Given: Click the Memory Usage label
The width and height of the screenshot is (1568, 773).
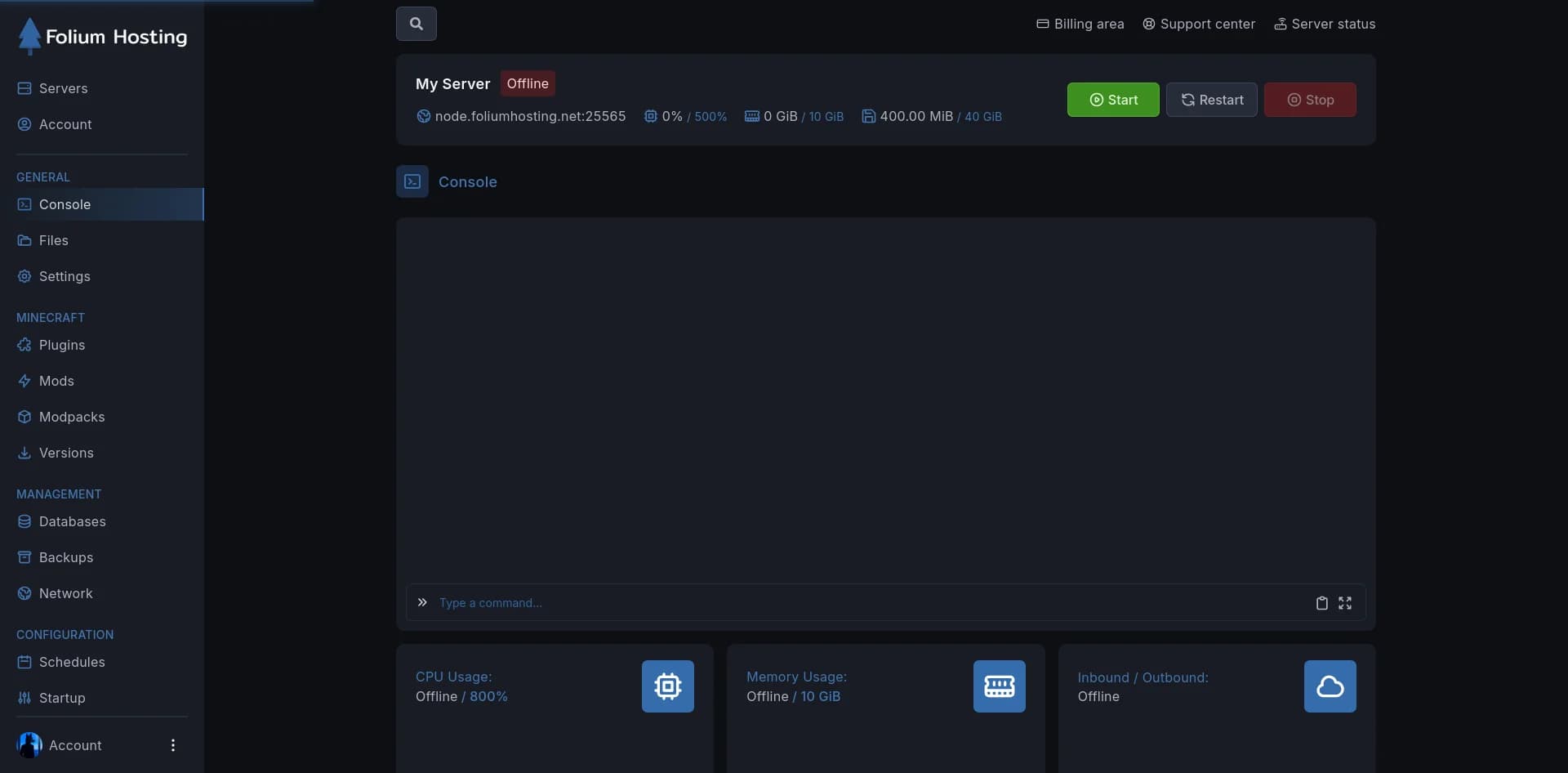Looking at the screenshot, I should [x=797, y=677].
